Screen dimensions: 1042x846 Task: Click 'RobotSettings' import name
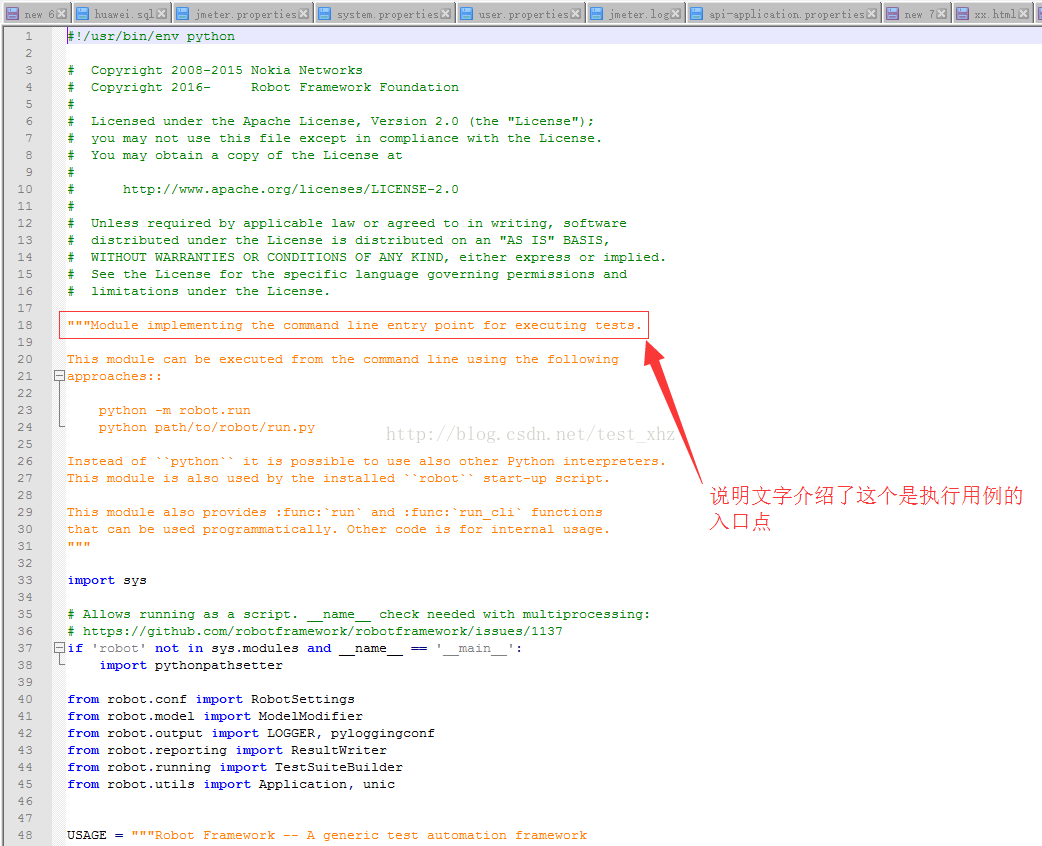pyautogui.click(x=303, y=699)
